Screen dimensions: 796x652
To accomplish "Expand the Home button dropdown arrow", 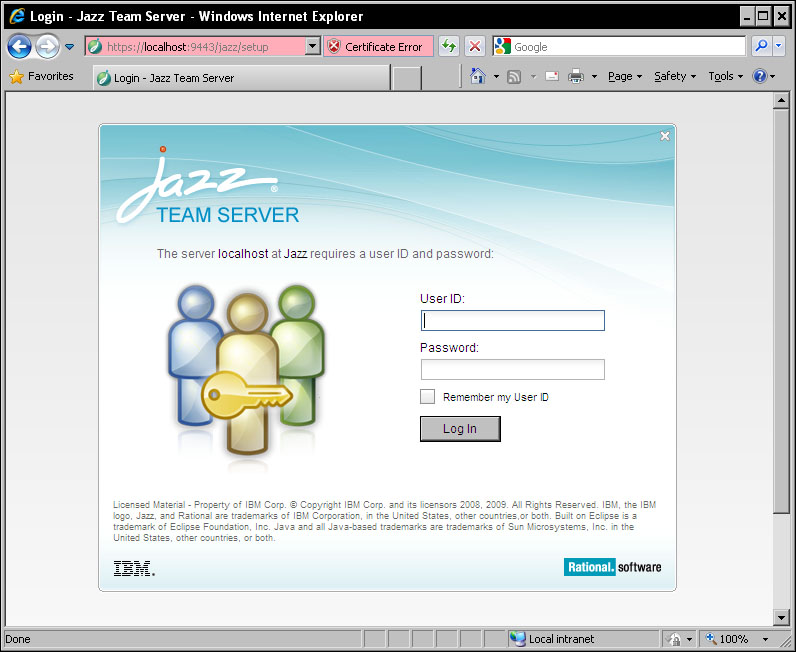I will tap(496, 77).
